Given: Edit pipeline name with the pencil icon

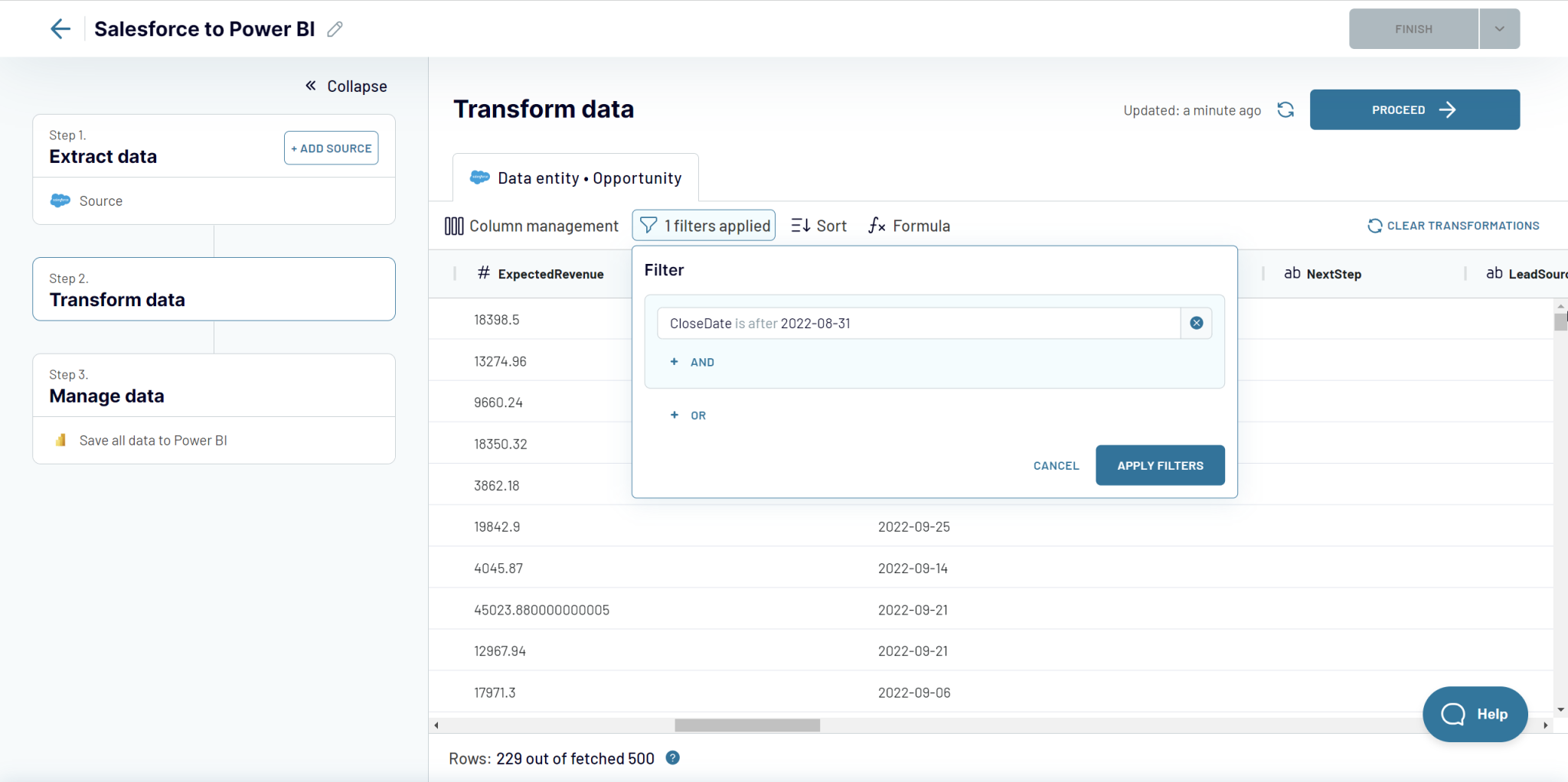Looking at the screenshot, I should [335, 28].
